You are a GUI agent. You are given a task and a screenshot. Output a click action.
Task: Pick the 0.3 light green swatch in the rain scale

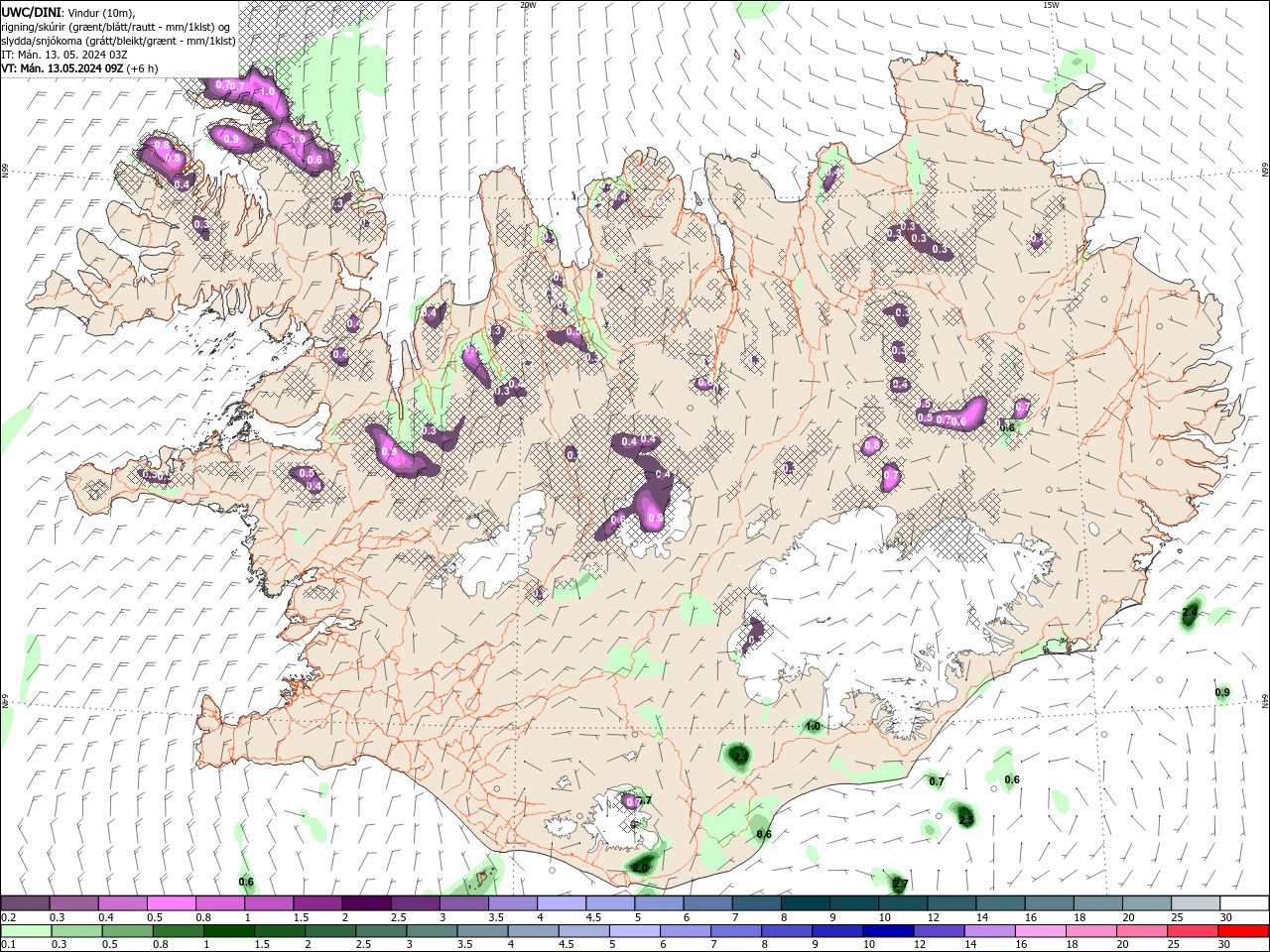coord(76,931)
